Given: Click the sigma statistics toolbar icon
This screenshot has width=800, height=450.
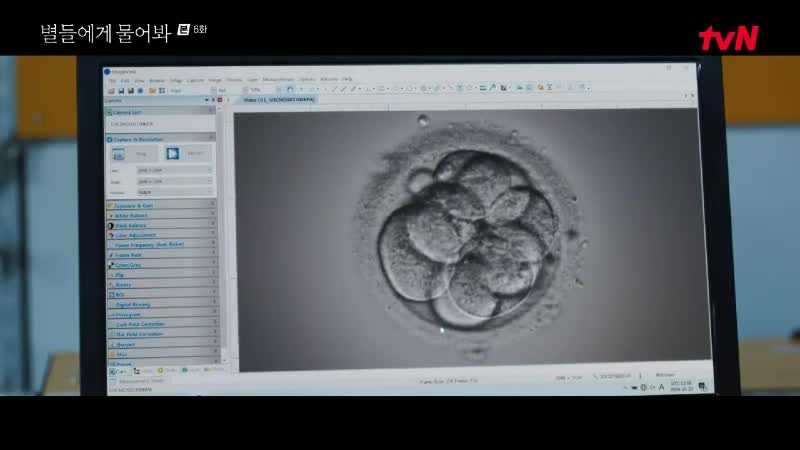Looking at the screenshot, I should point(549,87).
